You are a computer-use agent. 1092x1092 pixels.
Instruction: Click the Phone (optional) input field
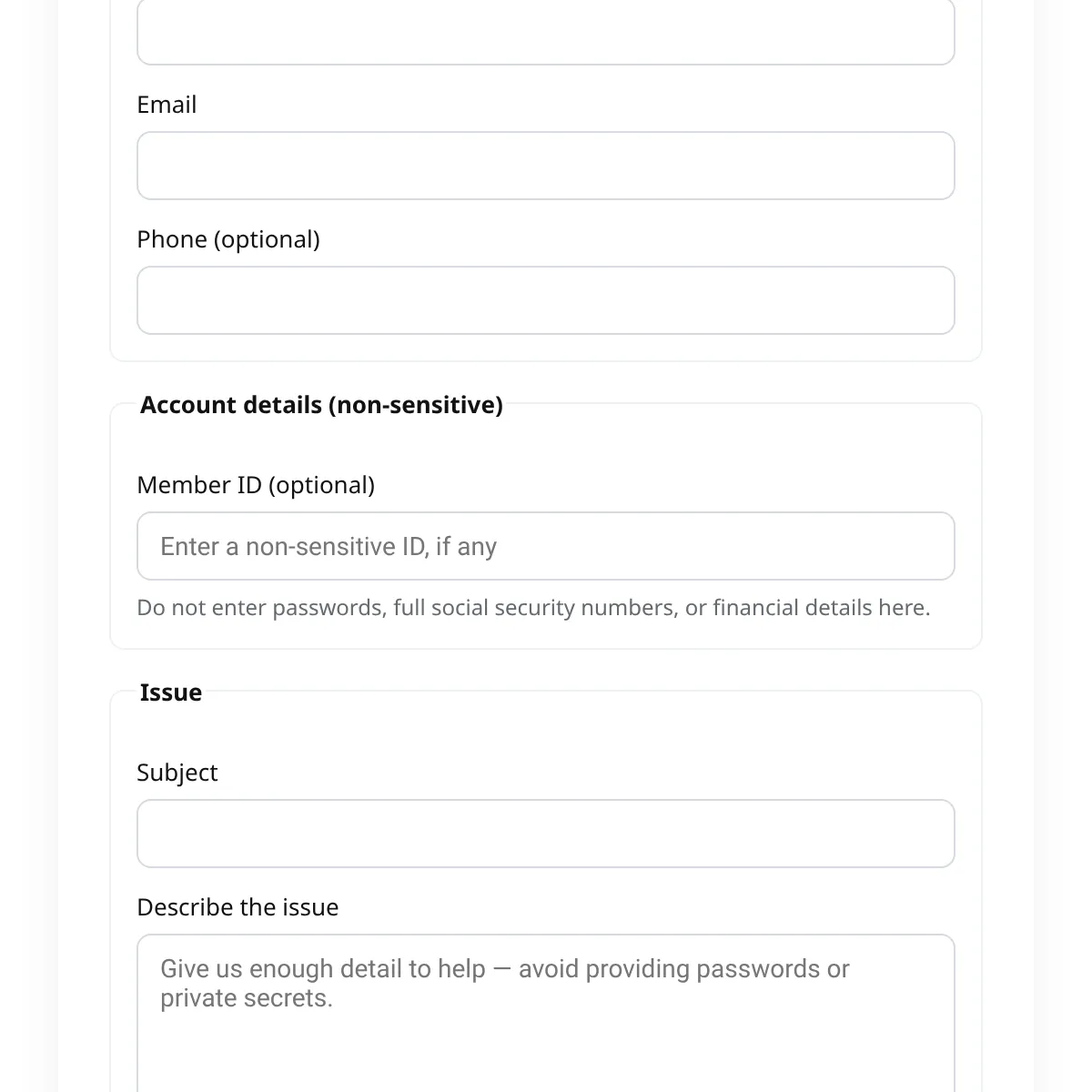pyautogui.click(x=546, y=299)
